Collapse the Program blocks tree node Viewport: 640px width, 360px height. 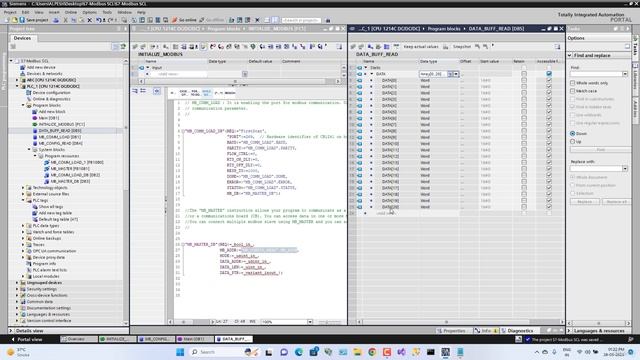[x=23, y=105]
